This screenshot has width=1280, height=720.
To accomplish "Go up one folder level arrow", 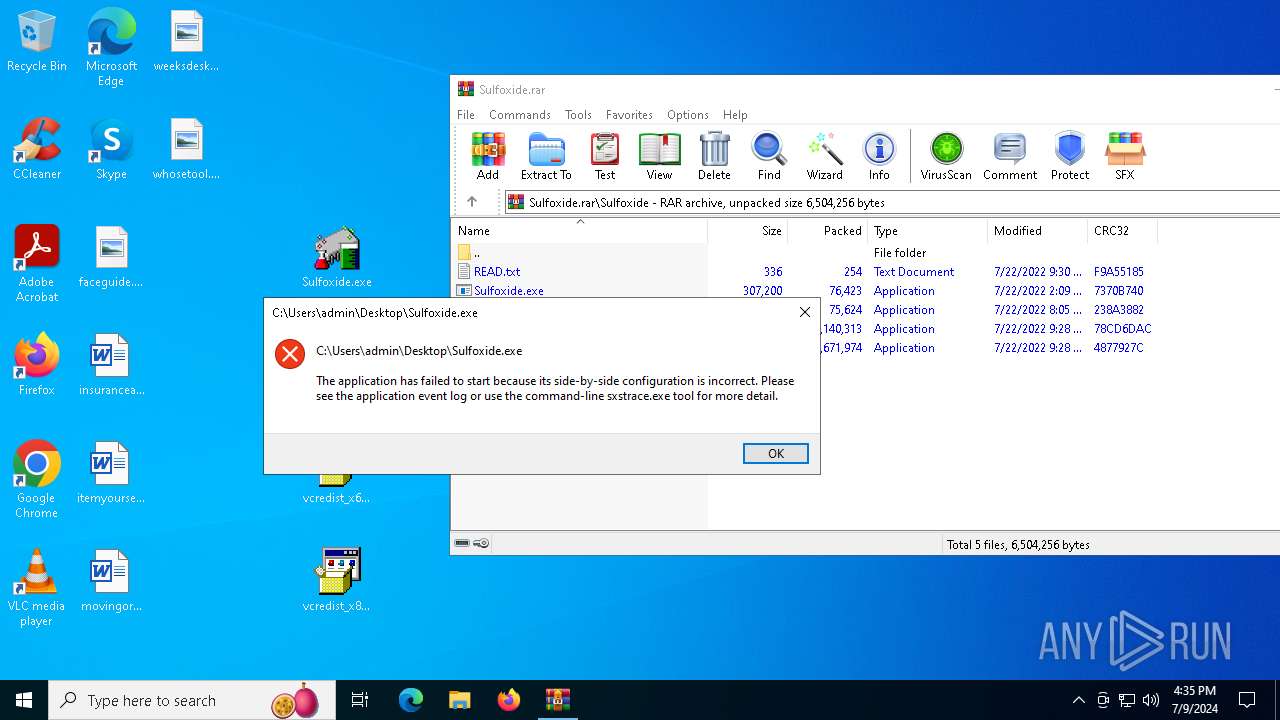I will (472, 202).
